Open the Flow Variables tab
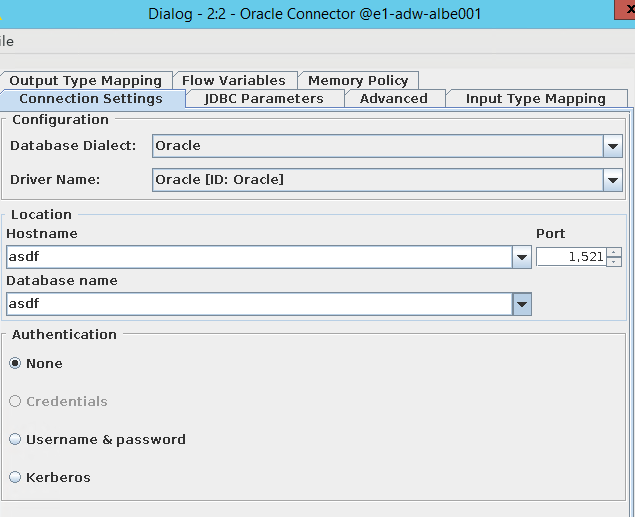 click(234, 81)
